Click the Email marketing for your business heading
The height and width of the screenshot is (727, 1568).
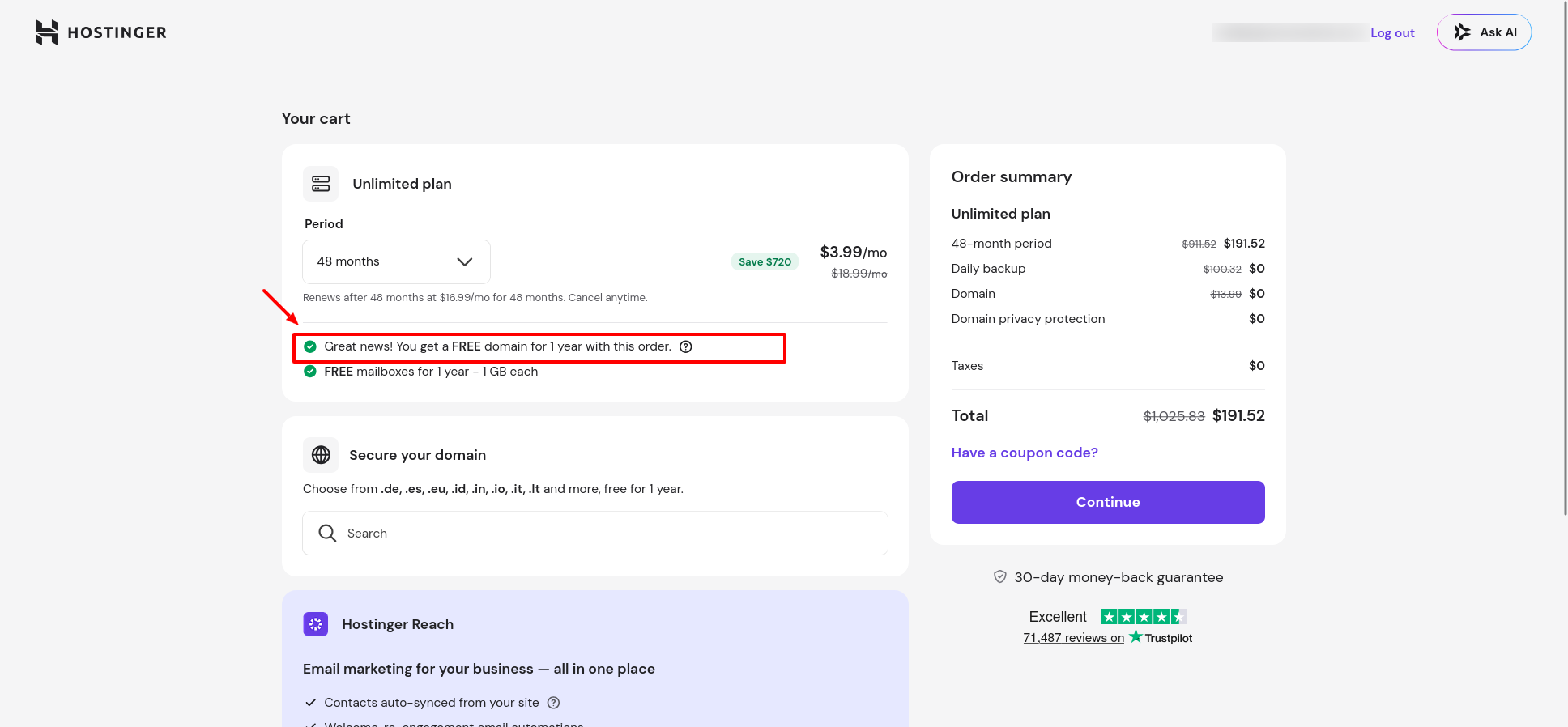(x=479, y=669)
